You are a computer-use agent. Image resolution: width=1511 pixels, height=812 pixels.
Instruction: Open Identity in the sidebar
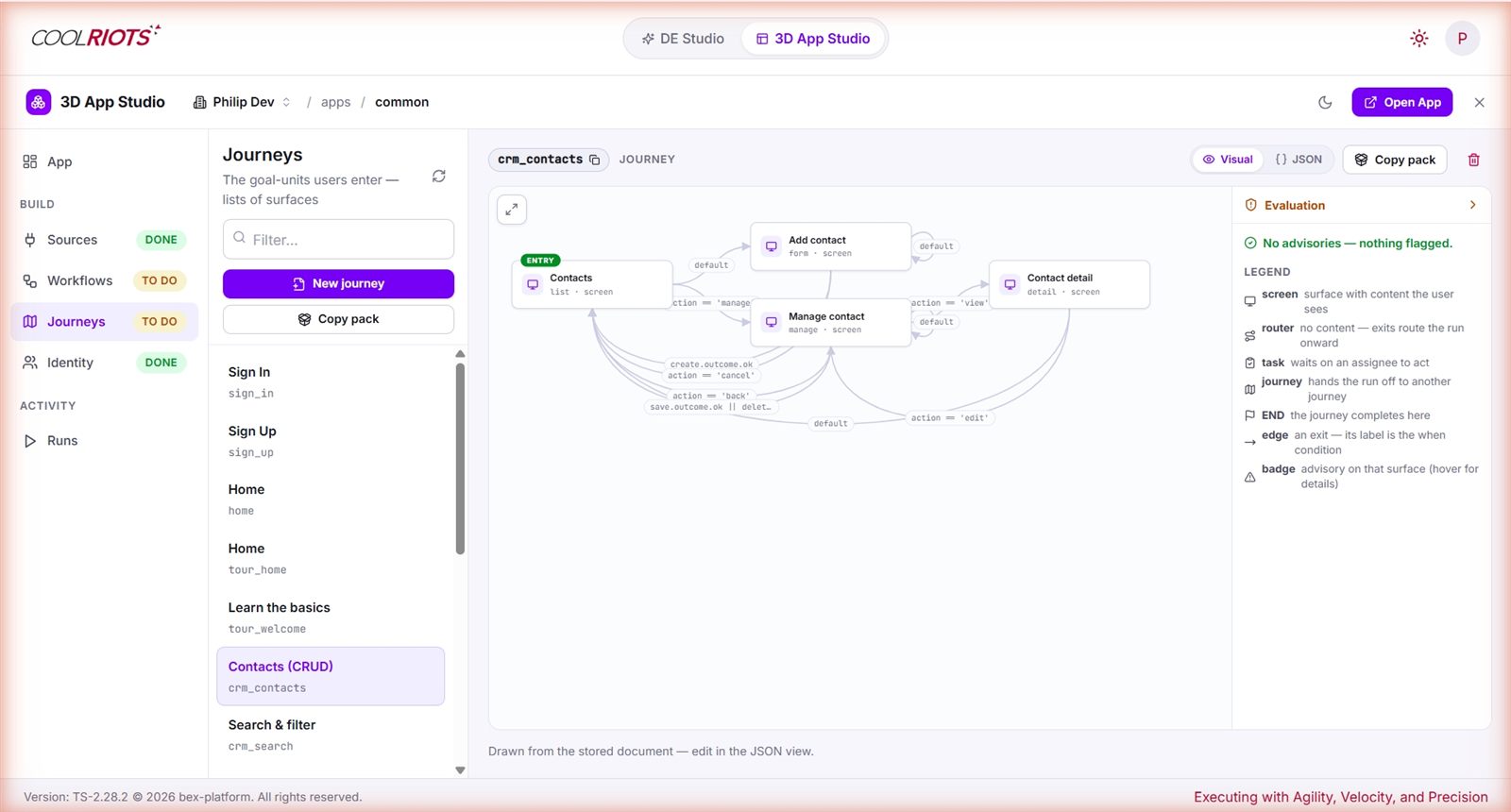click(104, 363)
